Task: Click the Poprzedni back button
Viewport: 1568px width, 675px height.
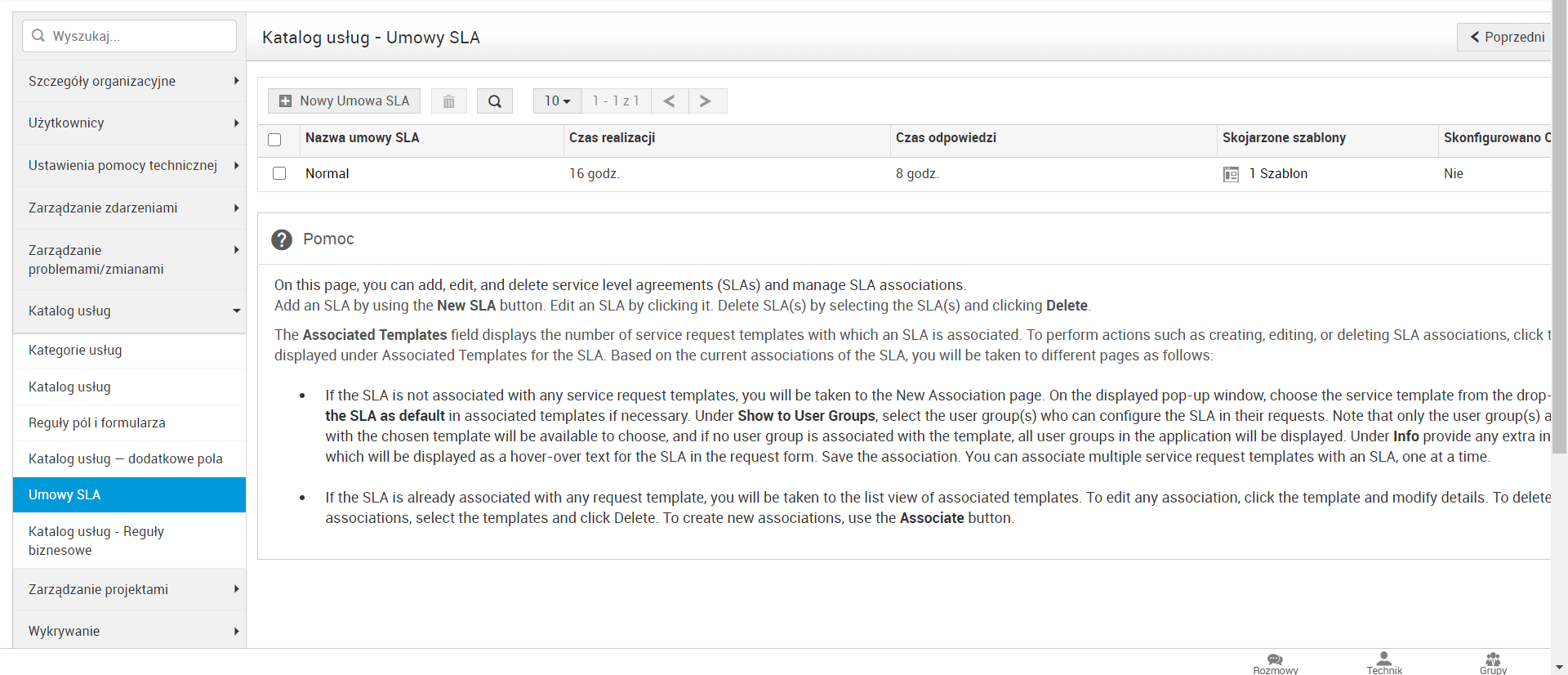Action: click(1506, 37)
